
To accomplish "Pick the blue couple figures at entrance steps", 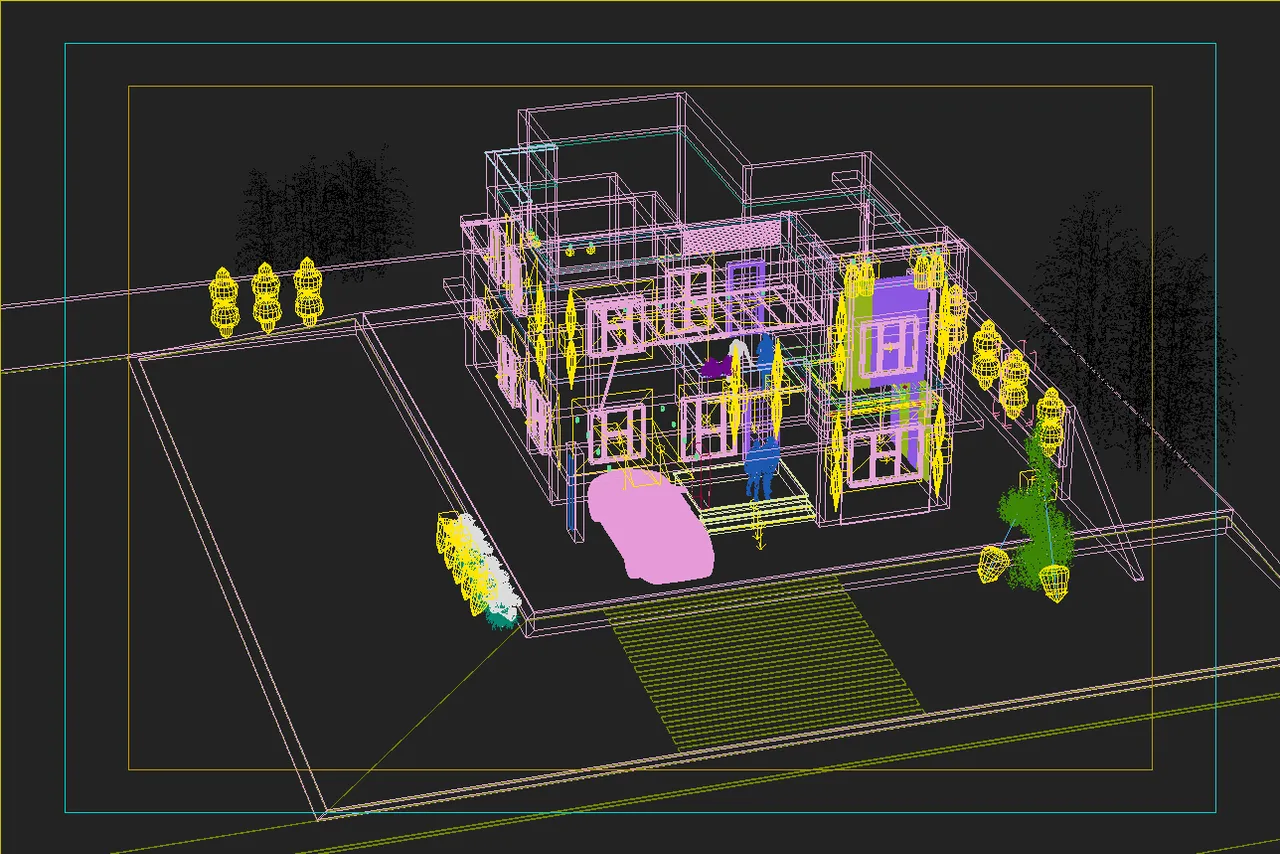I will [x=760, y=467].
